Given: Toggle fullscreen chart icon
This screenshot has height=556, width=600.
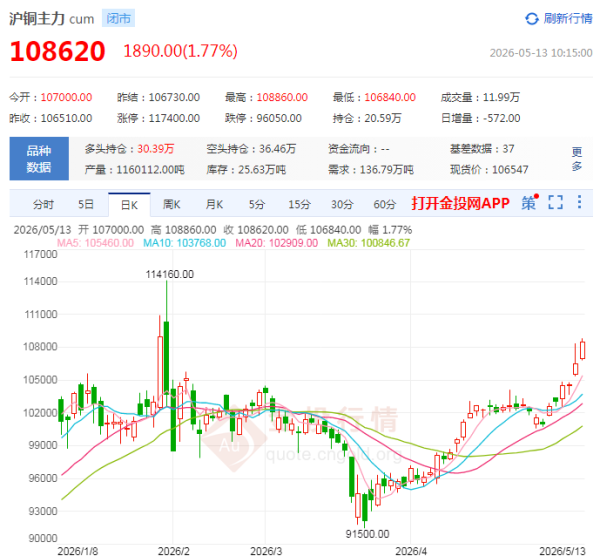Looking at the screenshot, I should point(555,202).
